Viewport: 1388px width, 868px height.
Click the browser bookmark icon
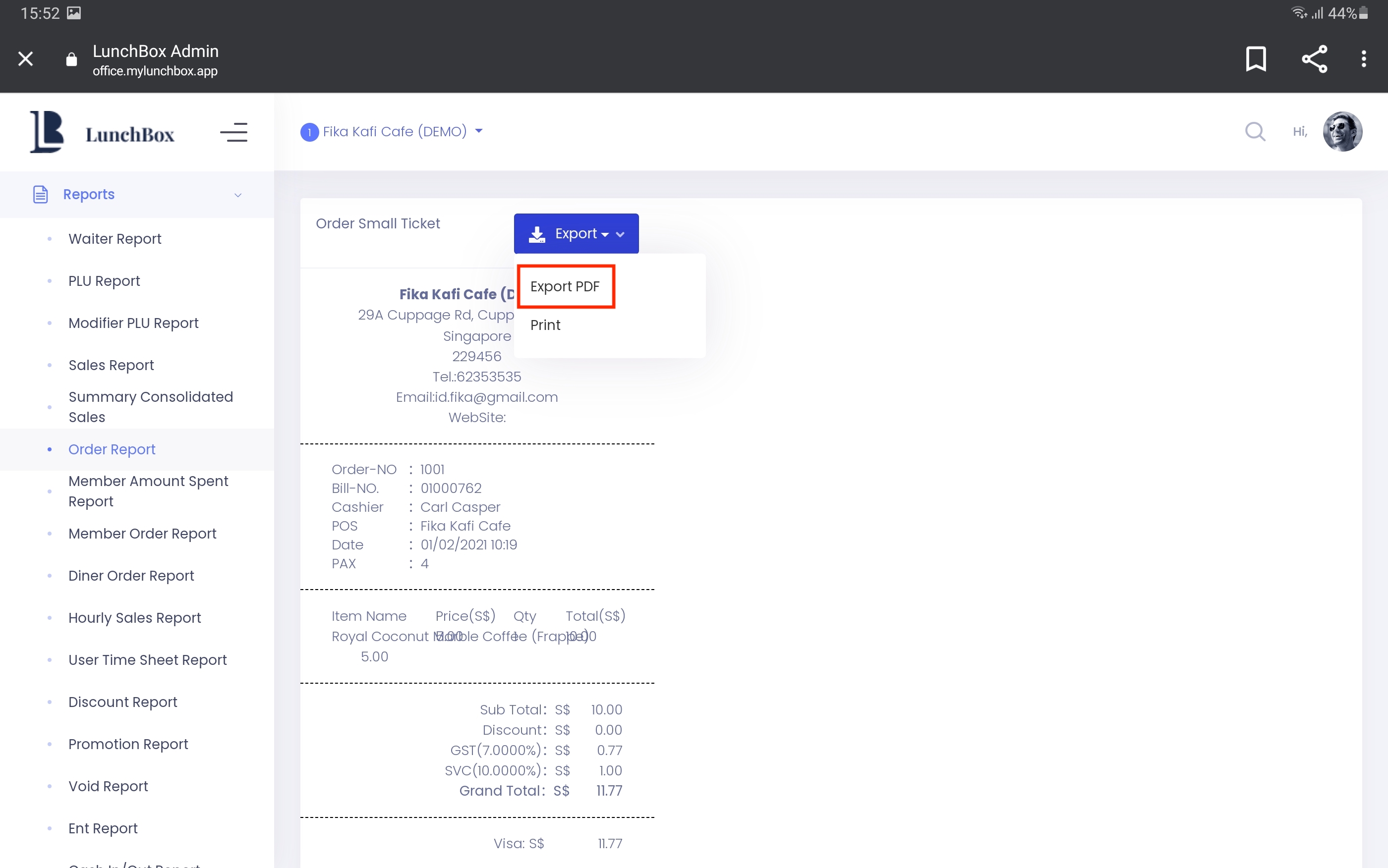(1255, 59)
